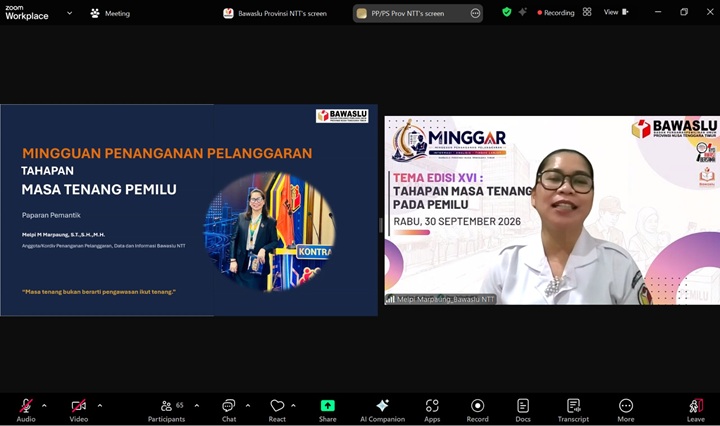This screenshot has height=426, width=720.
Task: Click the divider handle between shared screens
Action: (381, 225)
